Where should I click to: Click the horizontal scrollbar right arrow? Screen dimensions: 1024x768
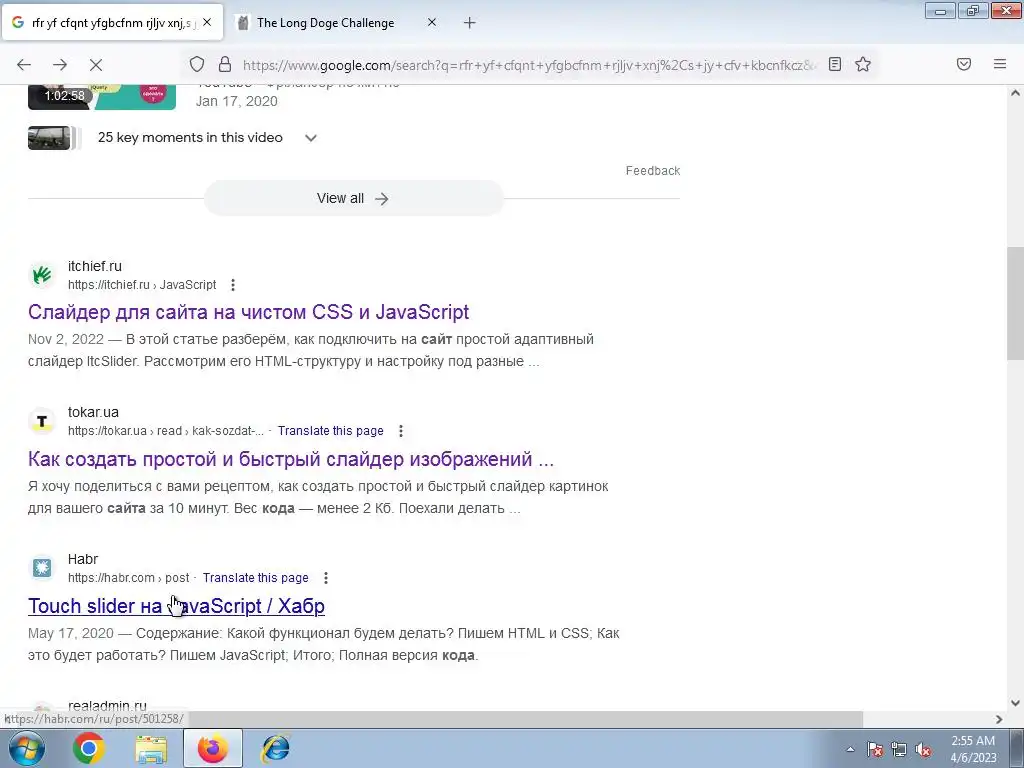click(999, 719)
